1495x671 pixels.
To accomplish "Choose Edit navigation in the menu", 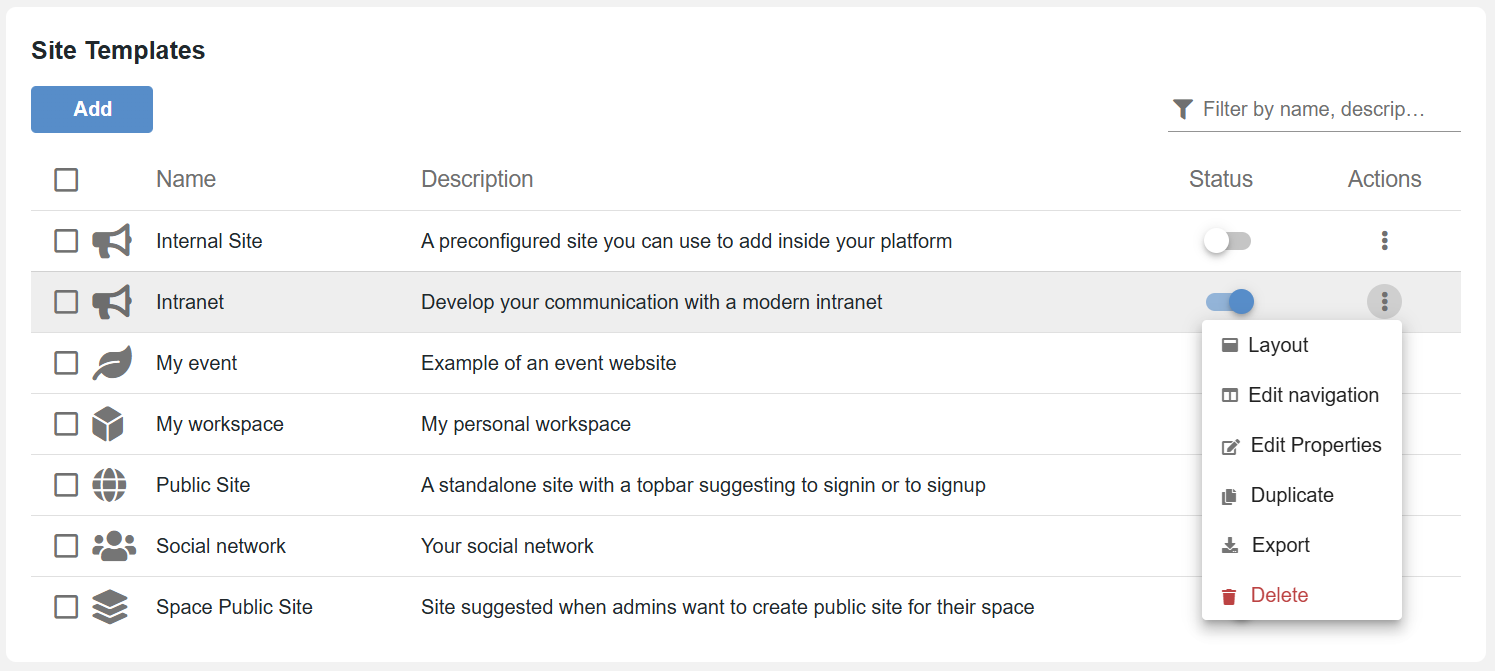I will point(1312,395).
